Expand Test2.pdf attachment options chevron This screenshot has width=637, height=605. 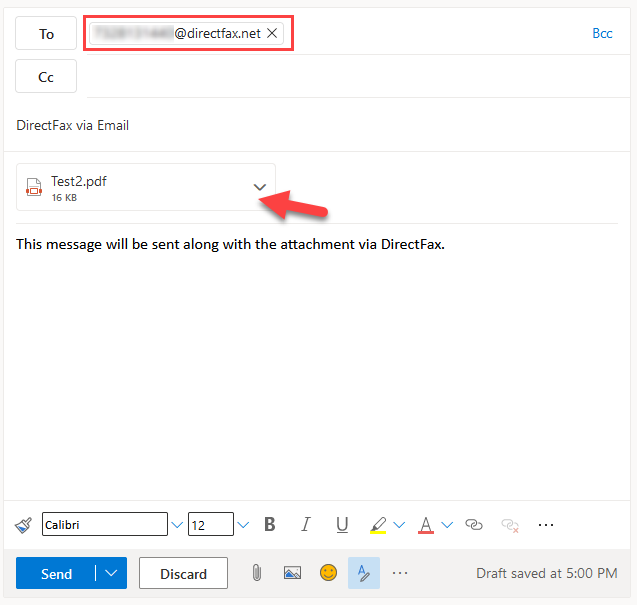(x=259, y=187)
